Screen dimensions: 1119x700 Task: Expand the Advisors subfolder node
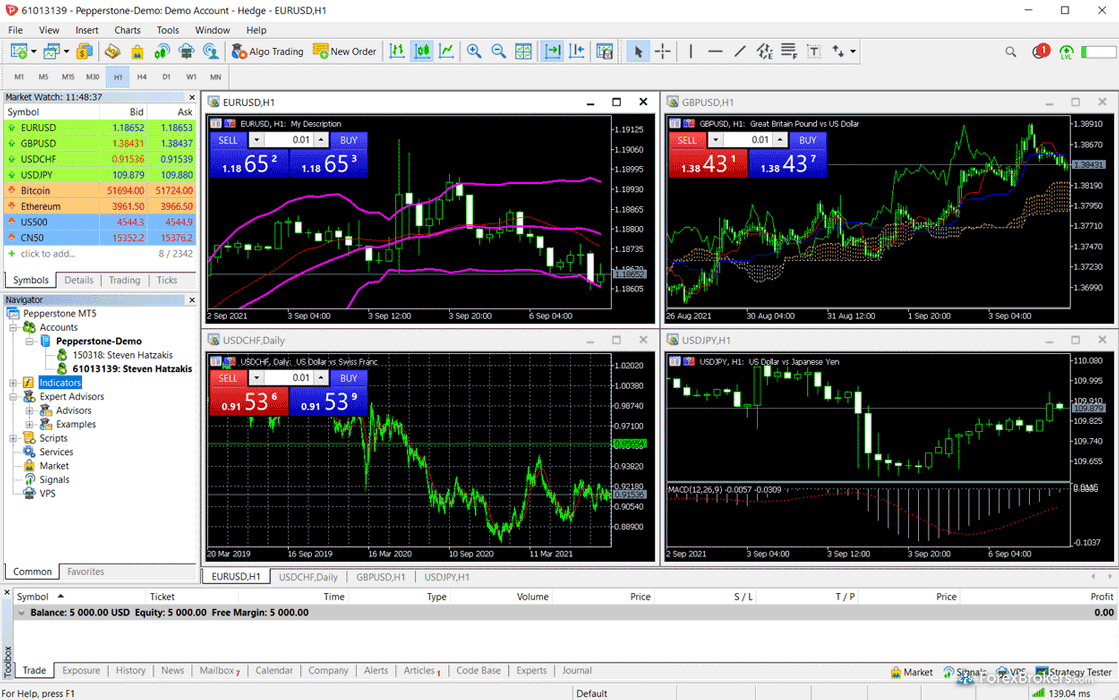pos(29,411)
